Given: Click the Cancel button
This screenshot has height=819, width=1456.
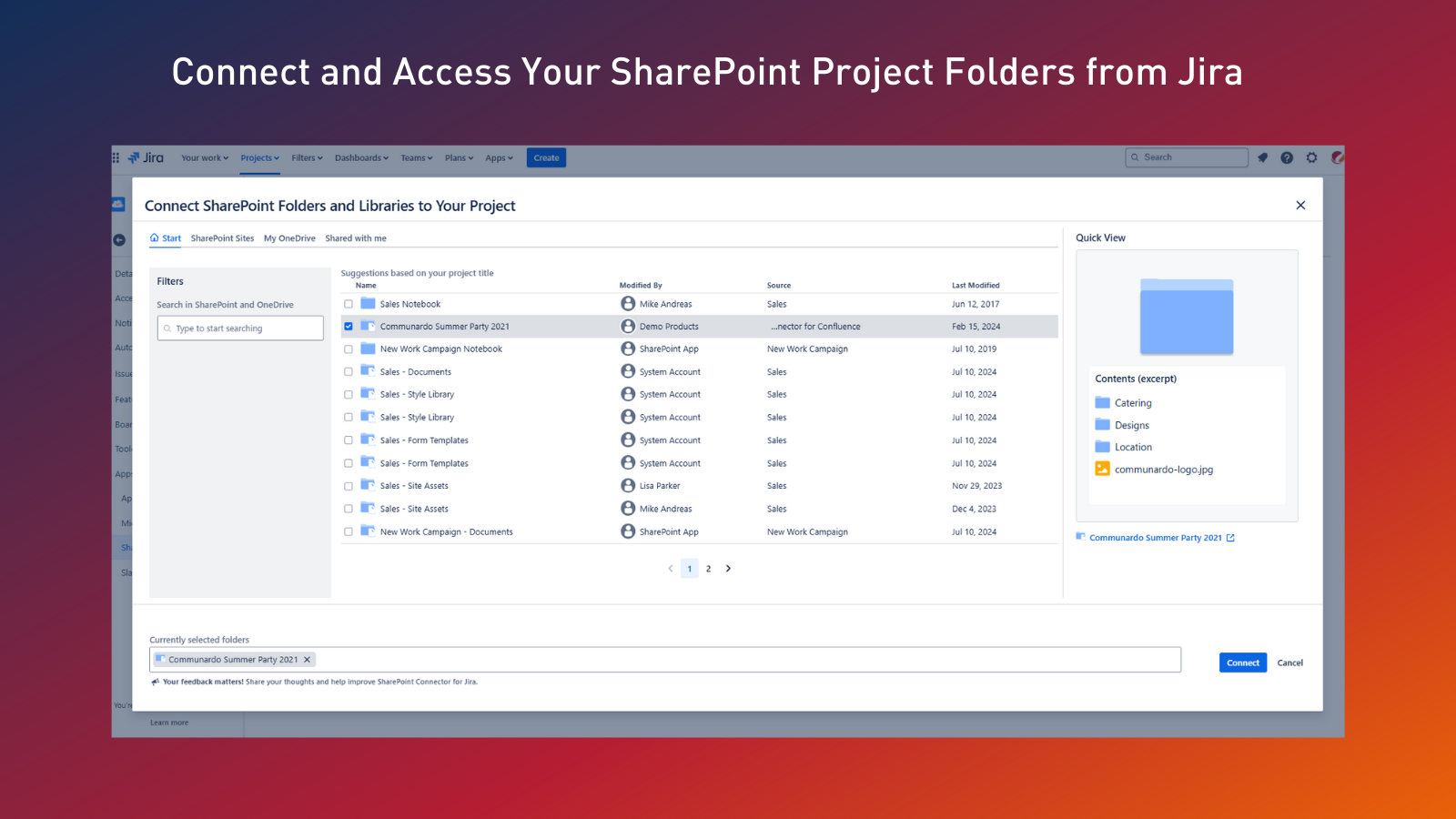Looking at the screenshot, I should tap(1289, 662).
